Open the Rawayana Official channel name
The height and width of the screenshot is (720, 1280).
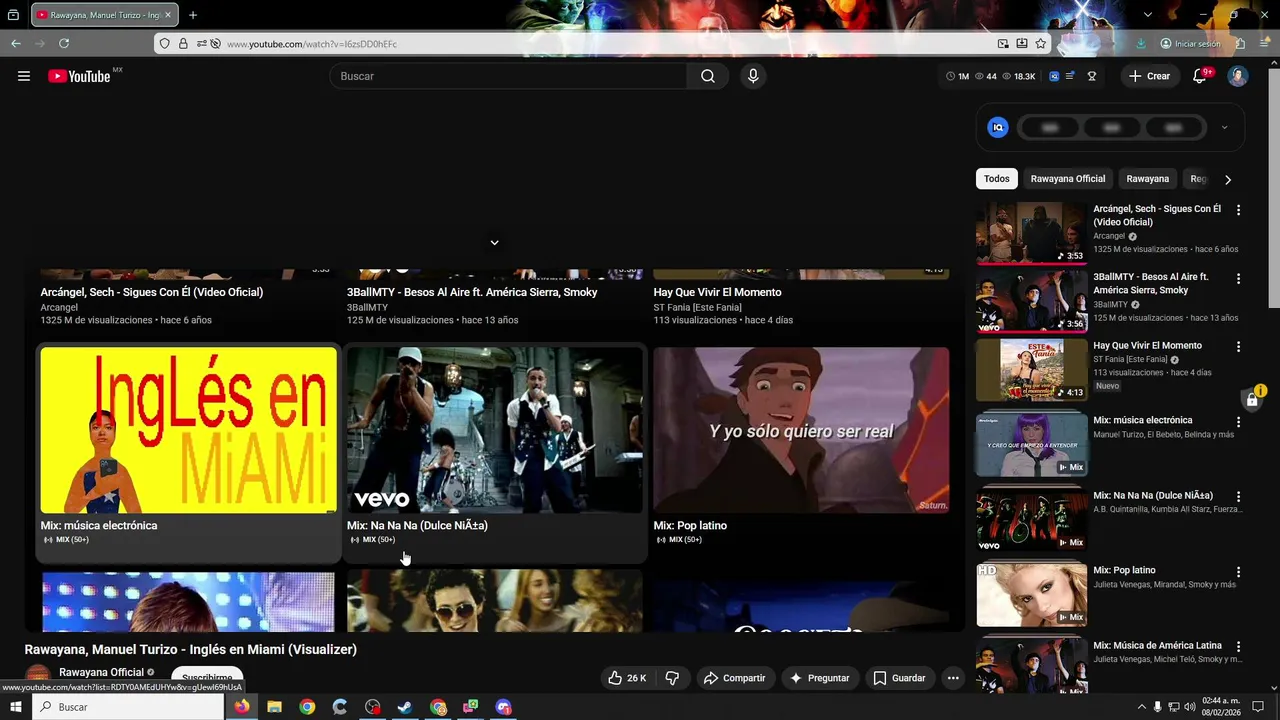pos(101,672)
